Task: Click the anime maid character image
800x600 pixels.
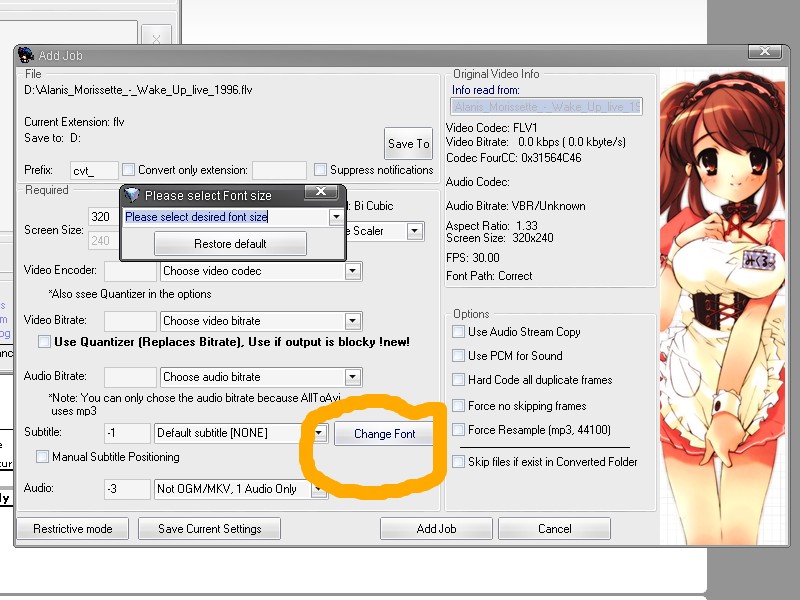Action: (722, 306)
